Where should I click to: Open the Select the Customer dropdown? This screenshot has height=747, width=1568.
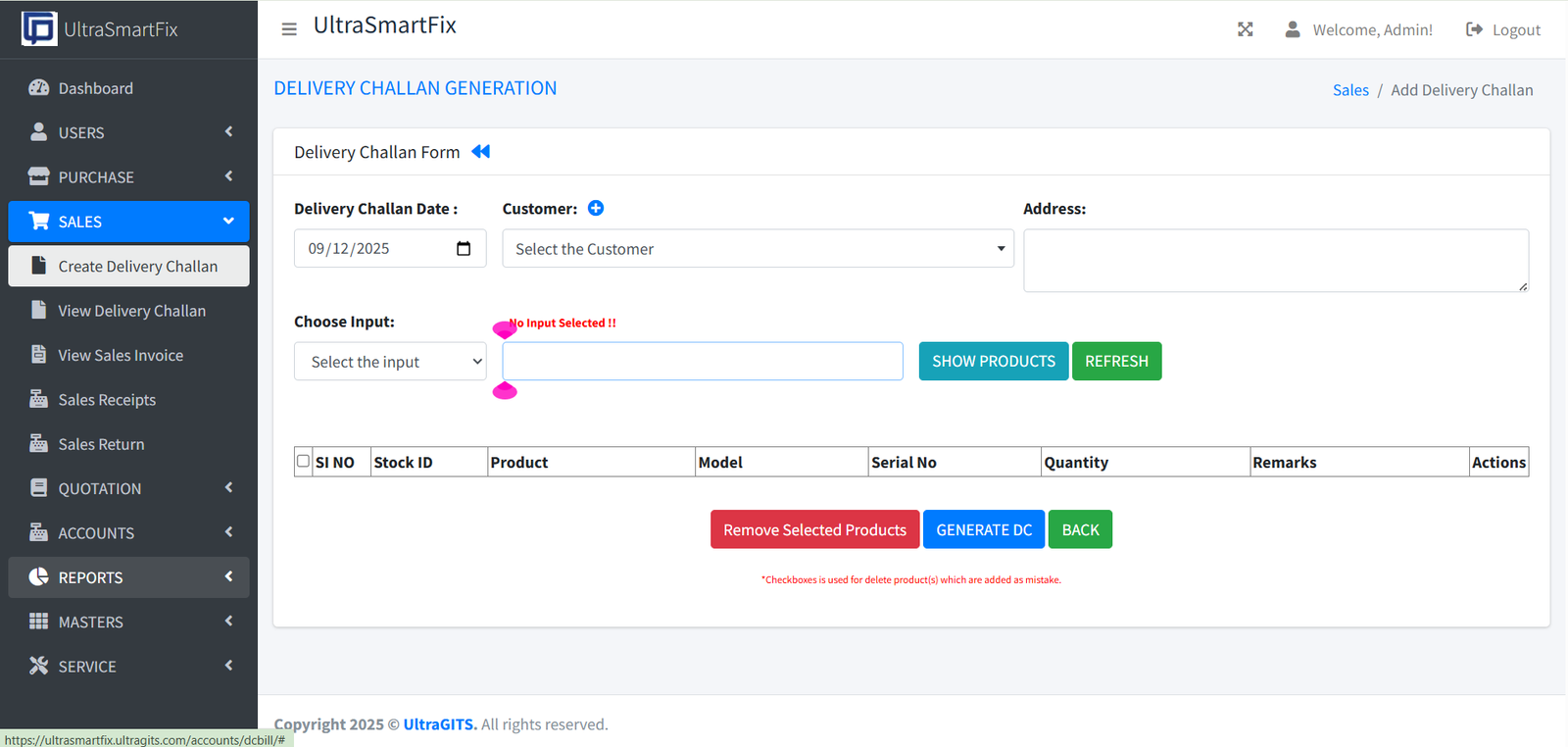[x=758, y=248]
